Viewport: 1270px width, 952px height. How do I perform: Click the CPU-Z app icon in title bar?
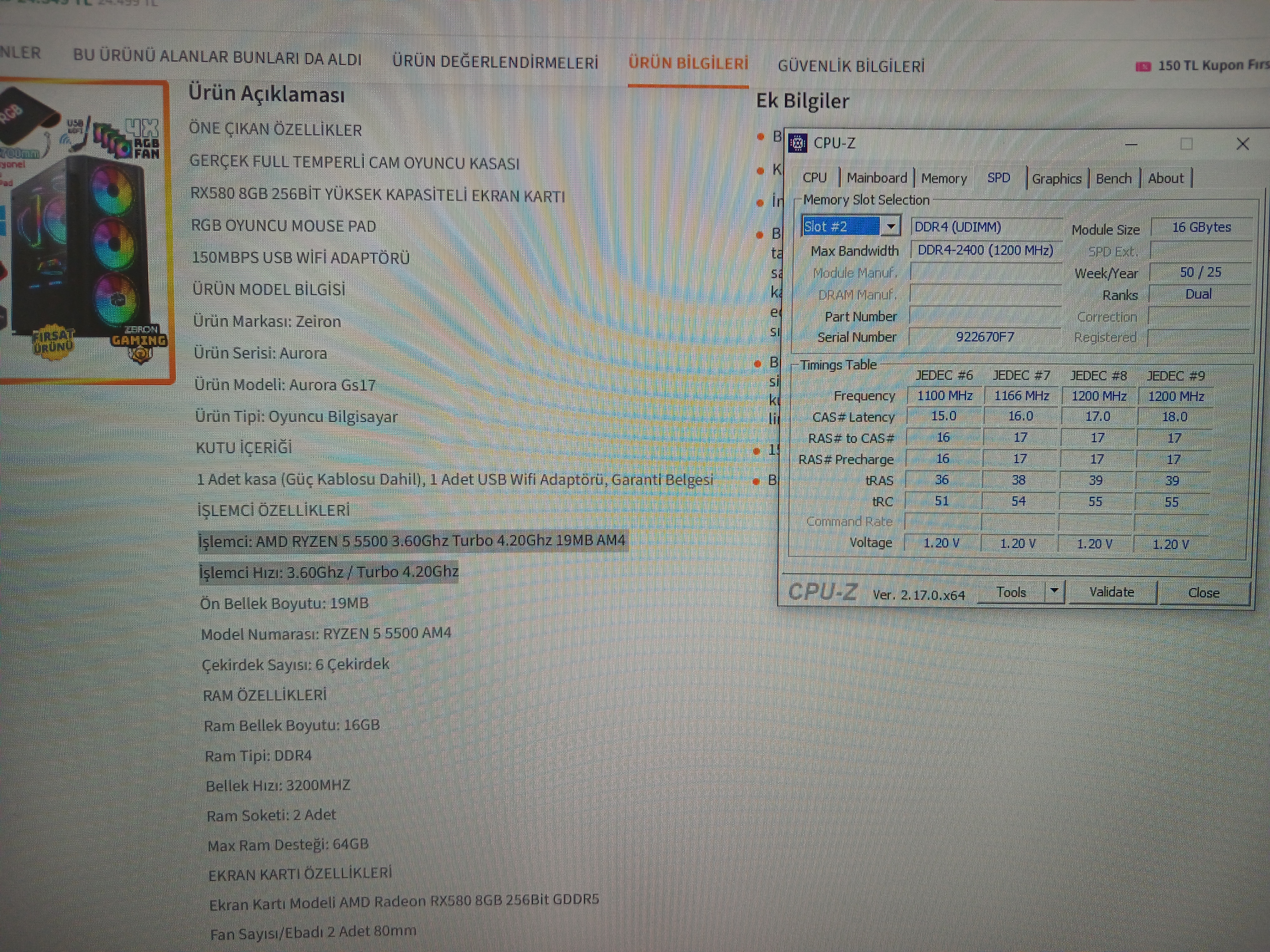797,143
